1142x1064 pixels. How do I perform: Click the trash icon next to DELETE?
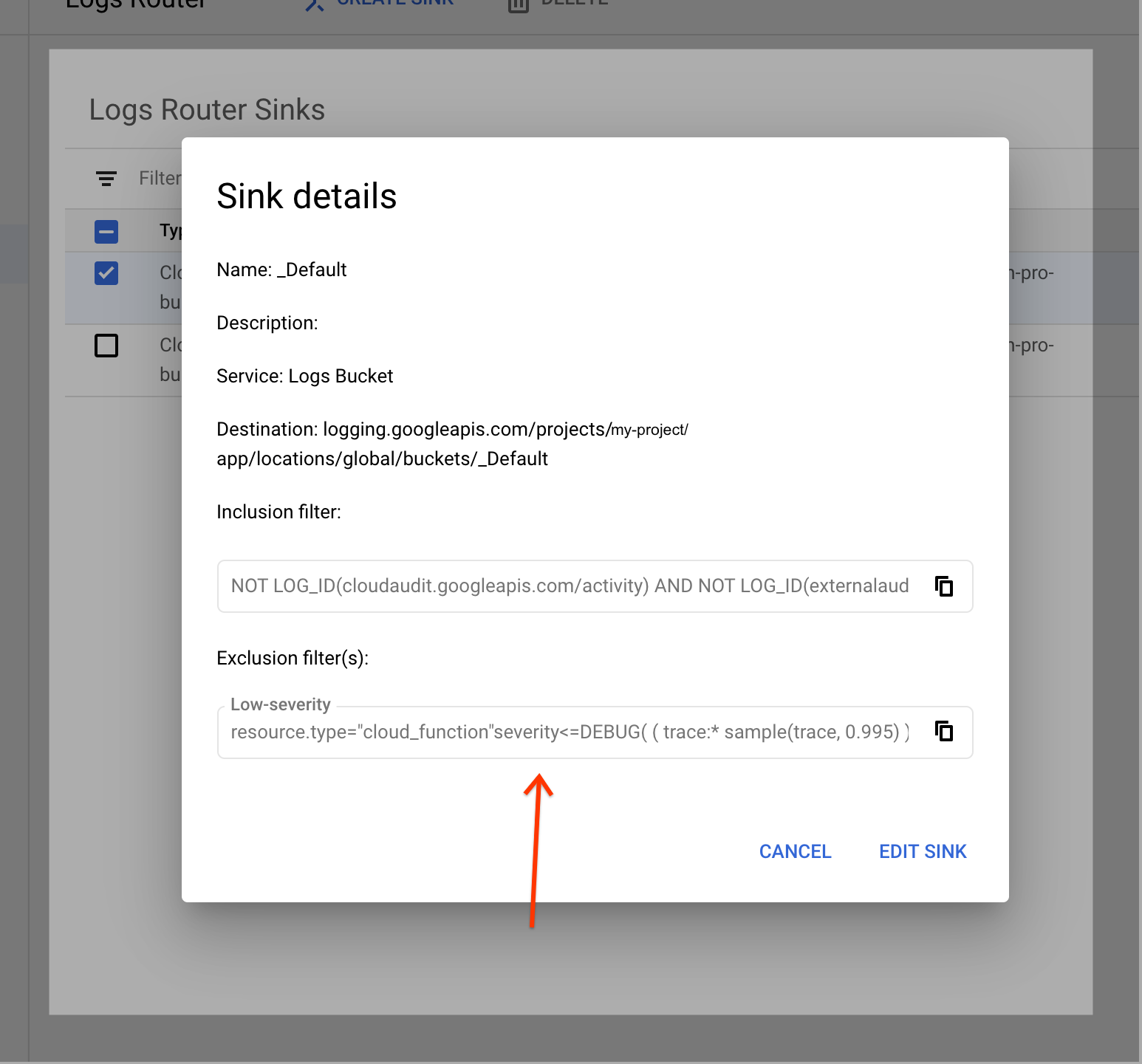518,6
